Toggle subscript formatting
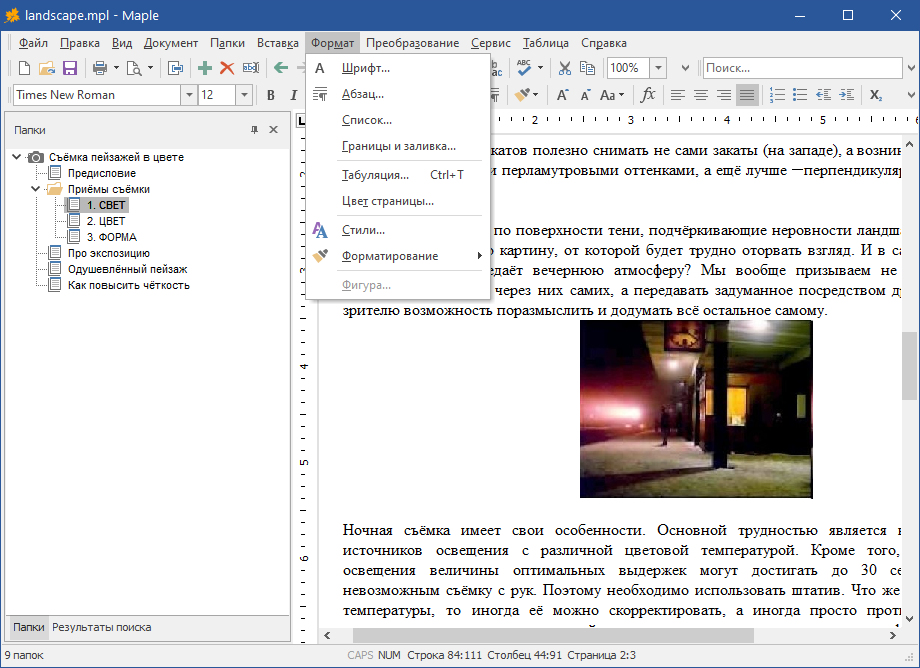This screenshot has width=920, height=668. click(x=876, y=95)
